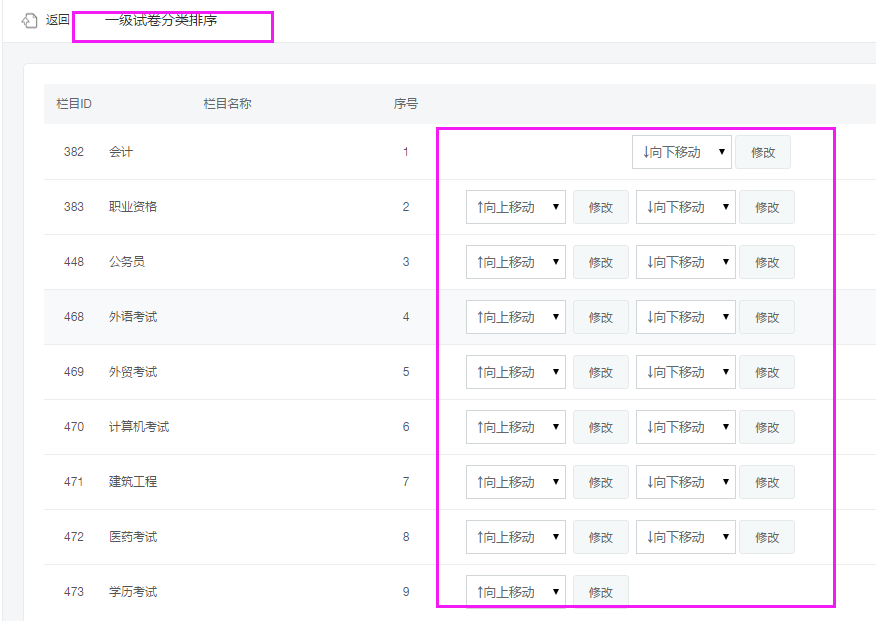Click the back arrow icon beside 返回
The width and height of the screenshot is (876, 621).
(29, 21)
